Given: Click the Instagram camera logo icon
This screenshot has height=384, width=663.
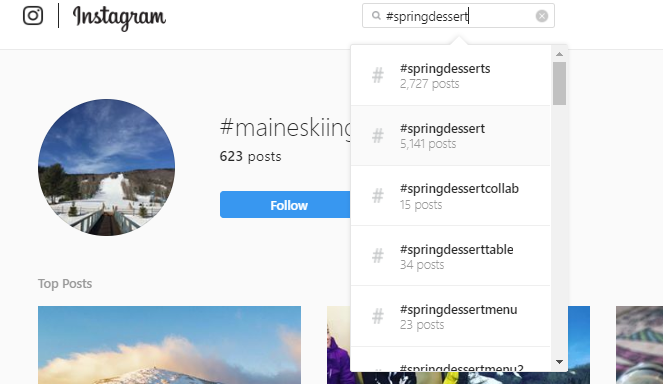Looking at the screenshot, I should coord(33,16).
